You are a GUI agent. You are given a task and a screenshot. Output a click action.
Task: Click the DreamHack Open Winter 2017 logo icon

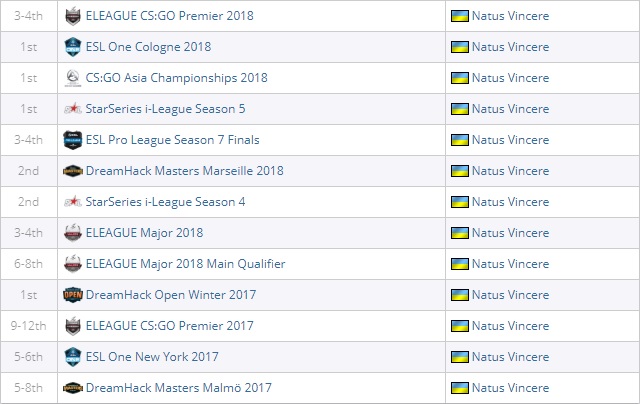click(73, 295)
